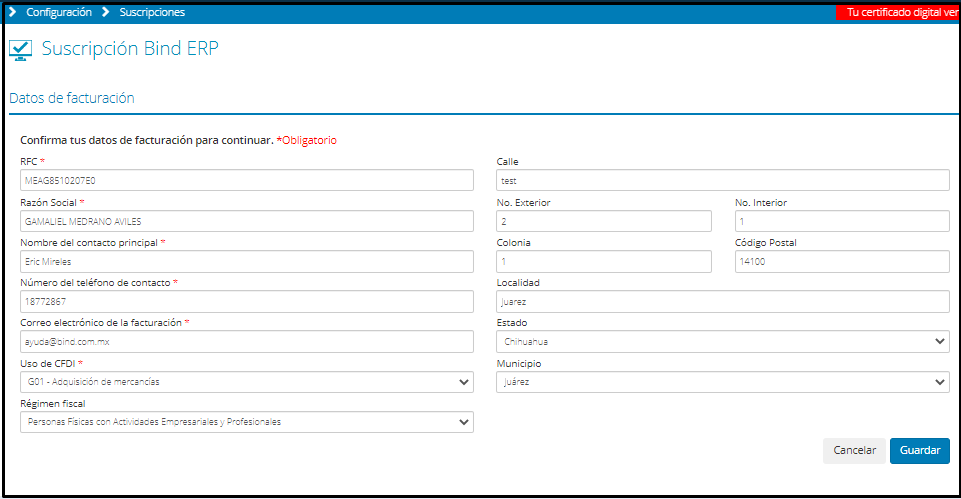The width and height of the screenshot is (961, 499).
Task: Click the Suscripción Bind ERP monitor icon
Action: pos(20,50)
